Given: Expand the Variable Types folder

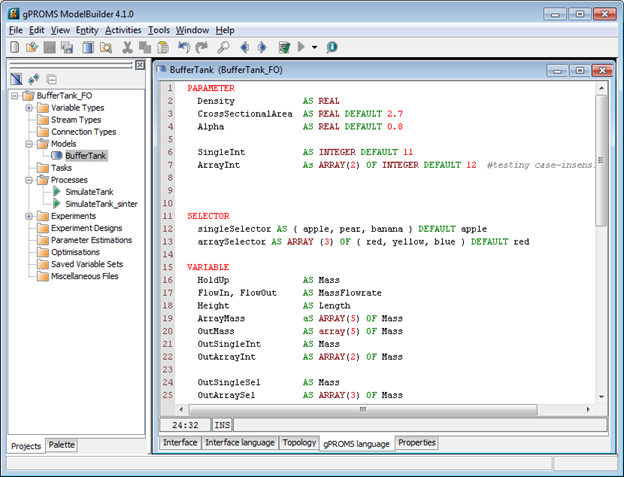Looking at the screenshot, I should (29, 108).
